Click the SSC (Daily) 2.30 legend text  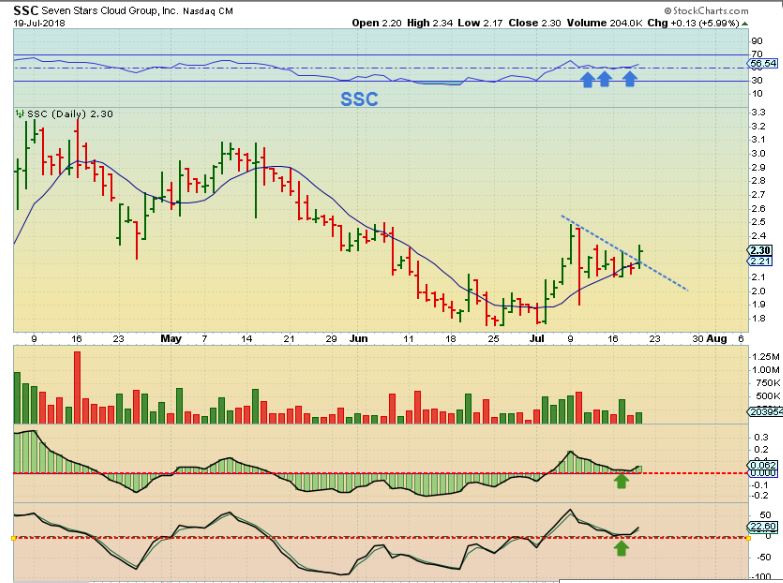70,114
